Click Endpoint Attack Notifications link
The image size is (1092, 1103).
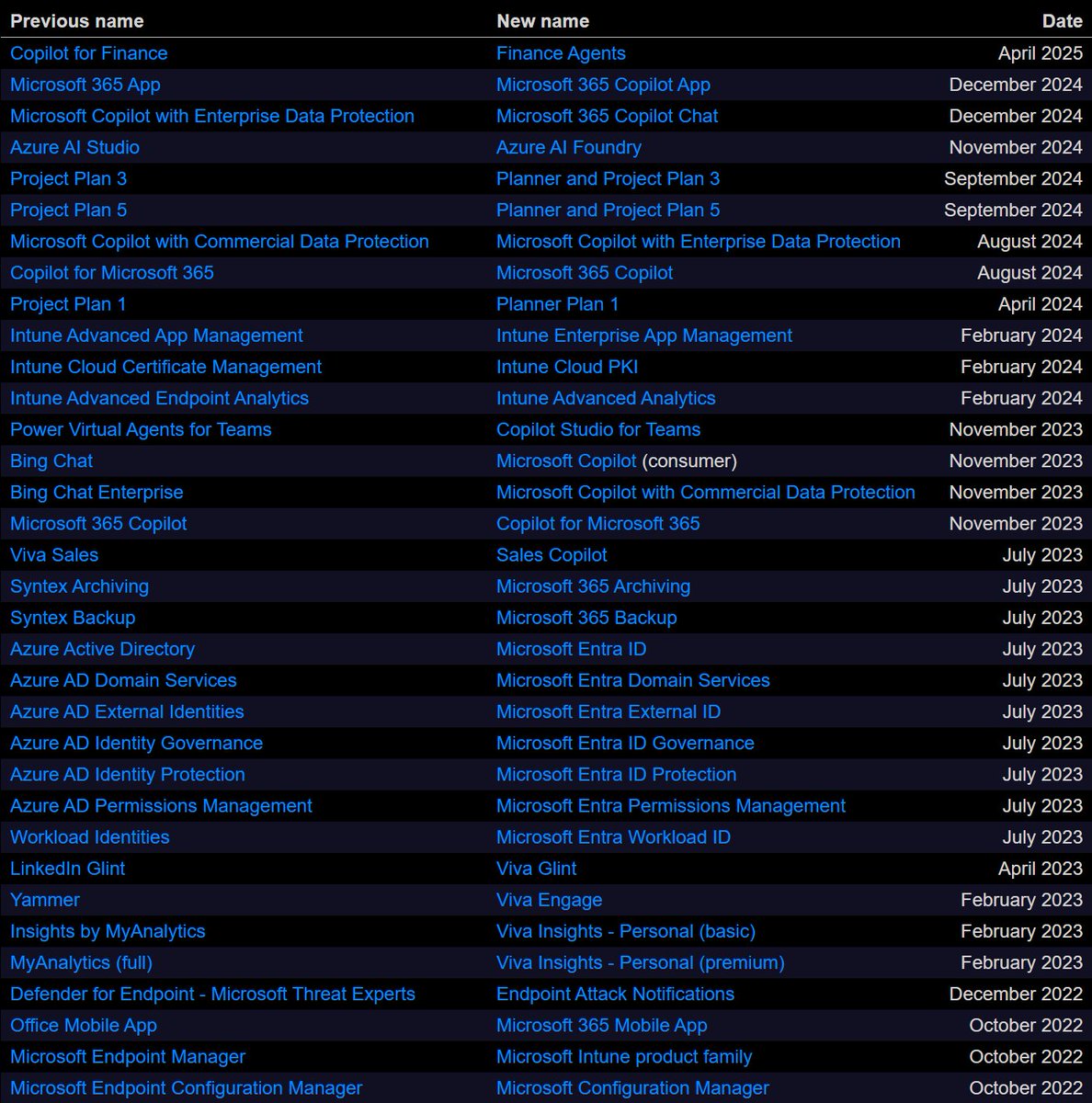click(x=615, y=994)
